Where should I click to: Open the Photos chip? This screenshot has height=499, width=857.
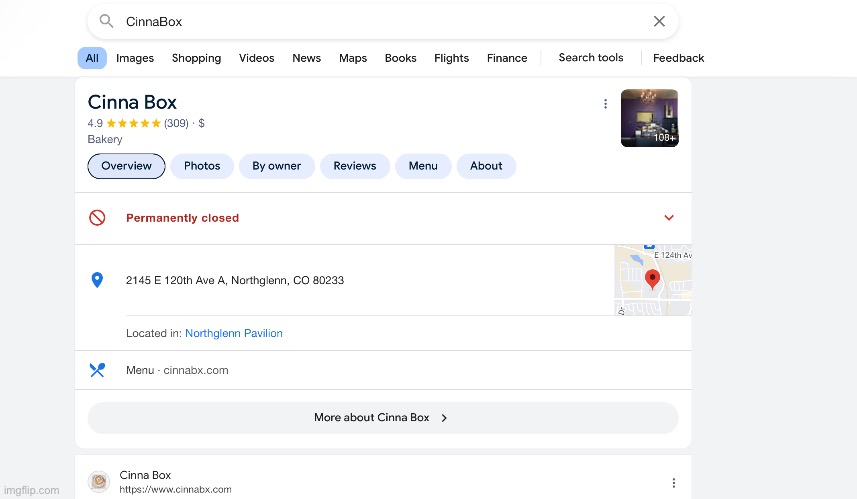pos(202,166)
